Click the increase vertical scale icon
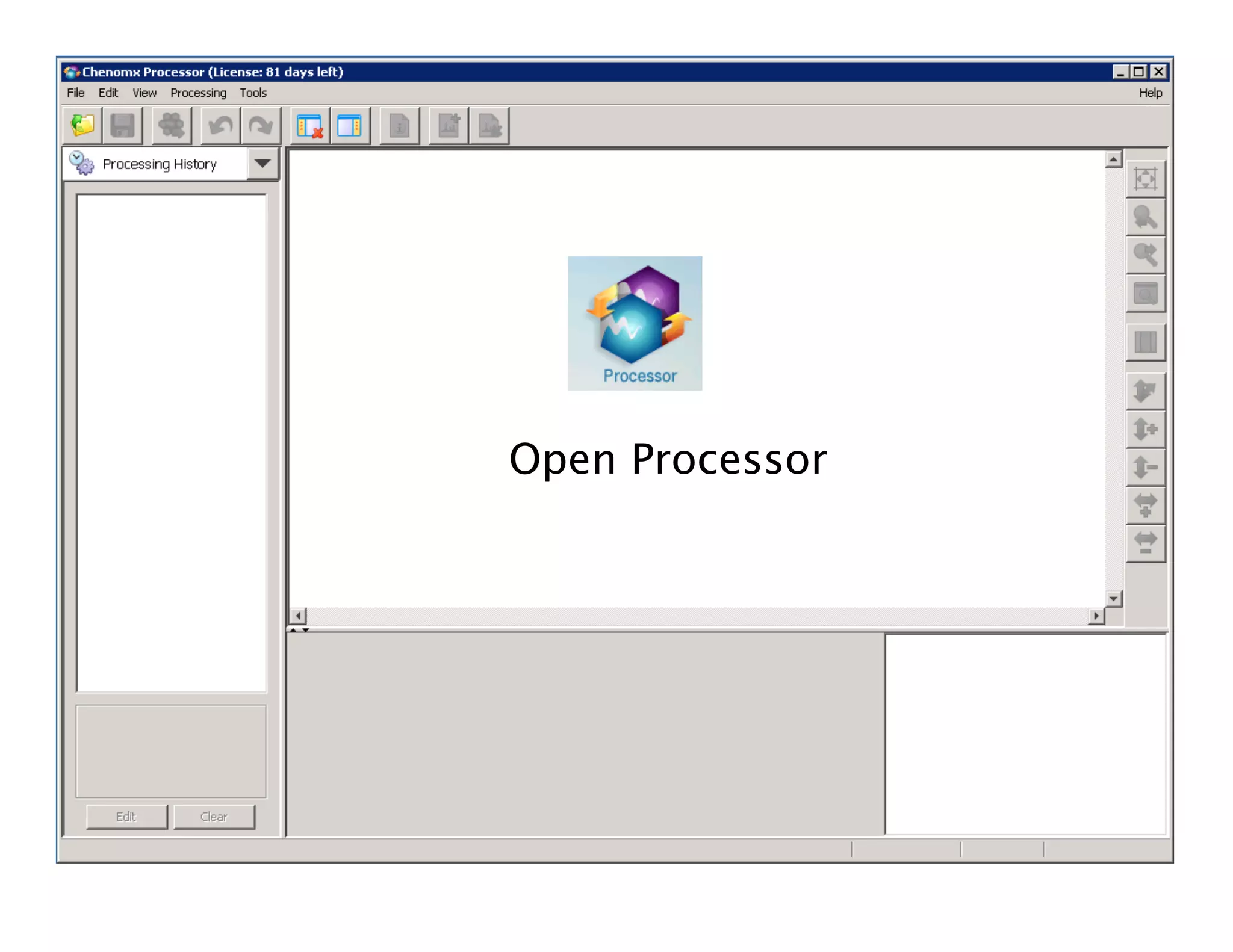Viewport: 1233px width, 952px height. pyautogui.click(x=1145, y=429)
